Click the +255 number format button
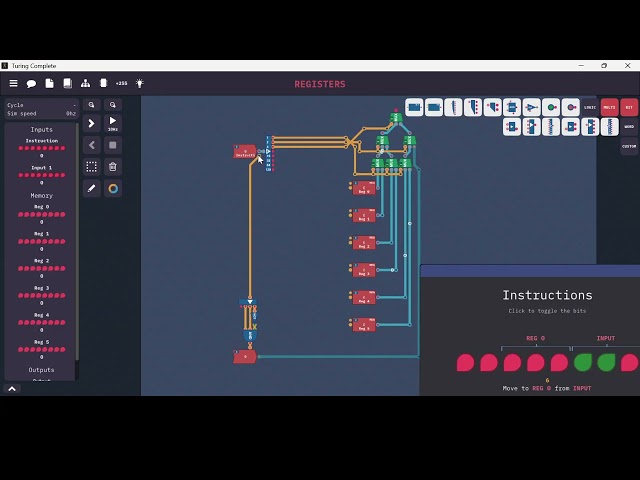640x480 pixels. pos(121,83)
